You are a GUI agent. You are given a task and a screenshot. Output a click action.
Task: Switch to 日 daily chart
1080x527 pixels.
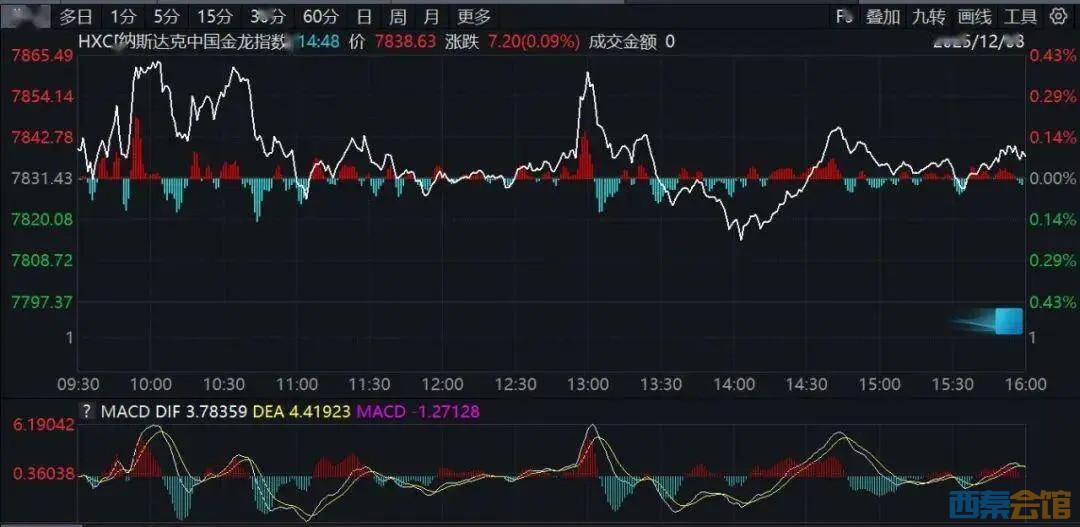coord(364,16)
